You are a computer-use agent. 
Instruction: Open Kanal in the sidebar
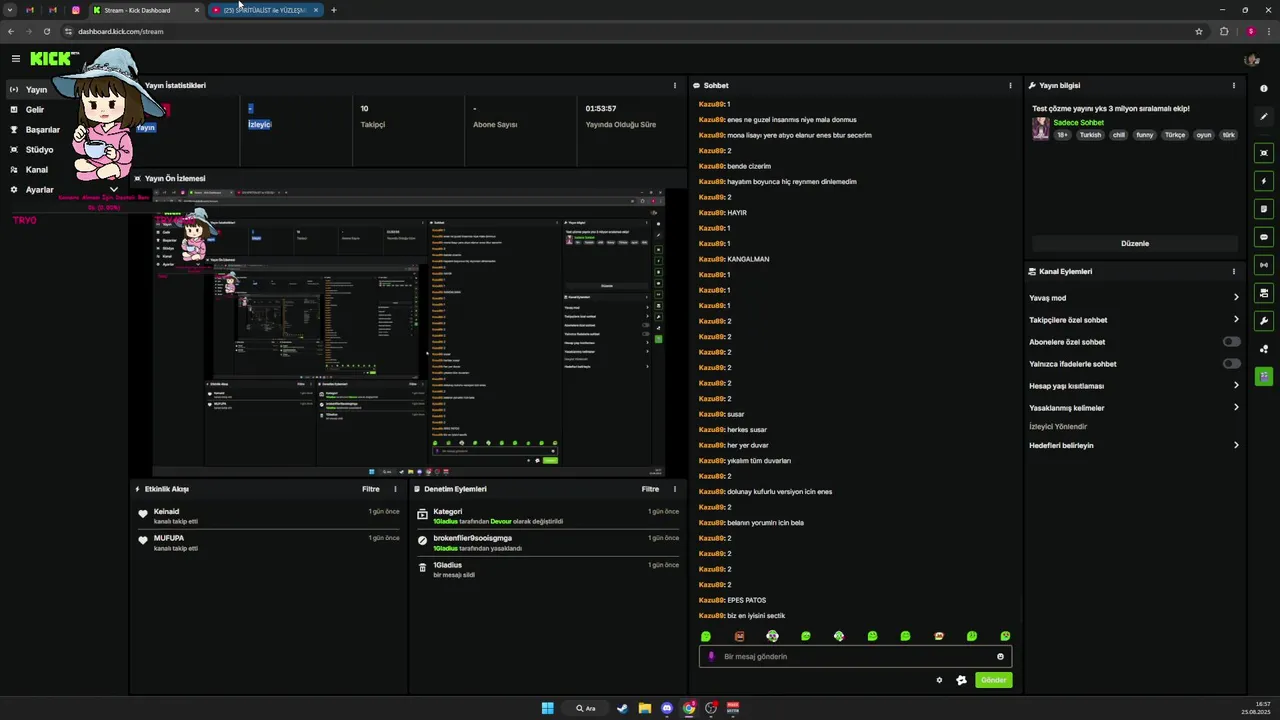point(36,169)
